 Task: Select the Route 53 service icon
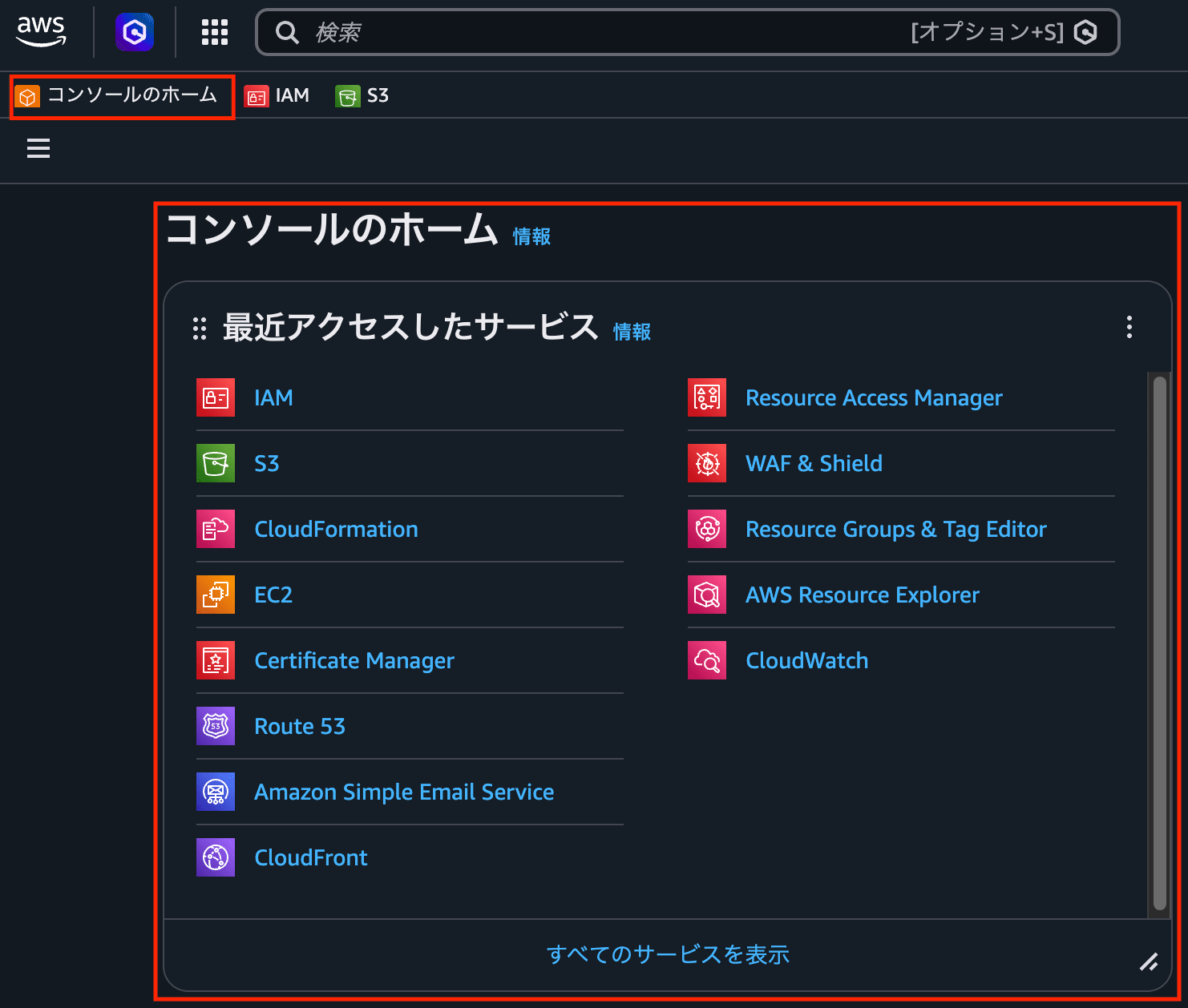215,726
